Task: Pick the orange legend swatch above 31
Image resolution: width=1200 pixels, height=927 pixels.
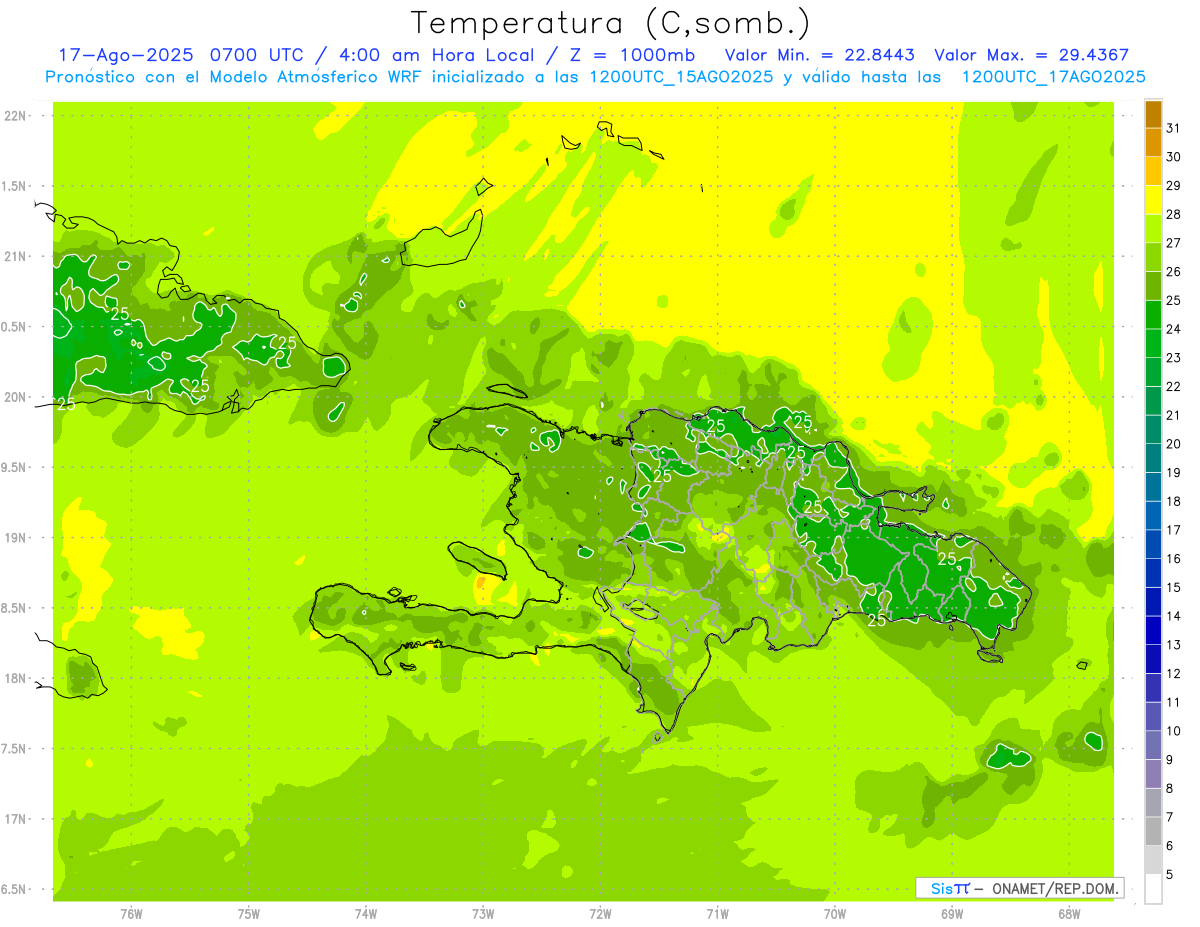Action: click(1153, 114)
